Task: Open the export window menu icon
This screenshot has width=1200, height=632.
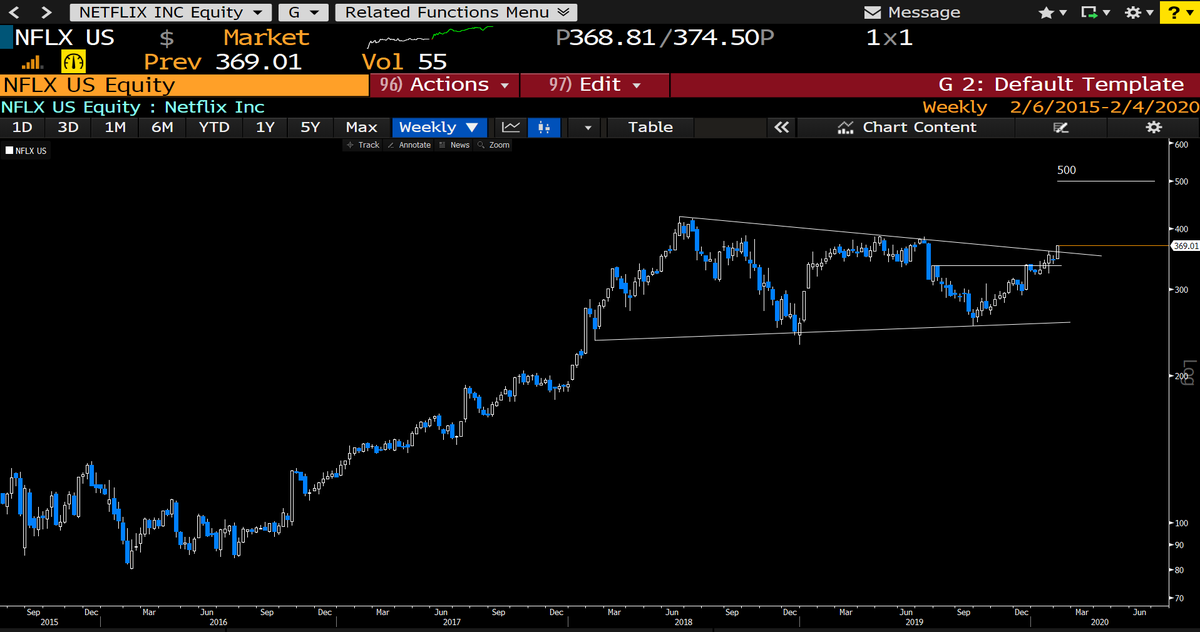Action: point(1096,12)
